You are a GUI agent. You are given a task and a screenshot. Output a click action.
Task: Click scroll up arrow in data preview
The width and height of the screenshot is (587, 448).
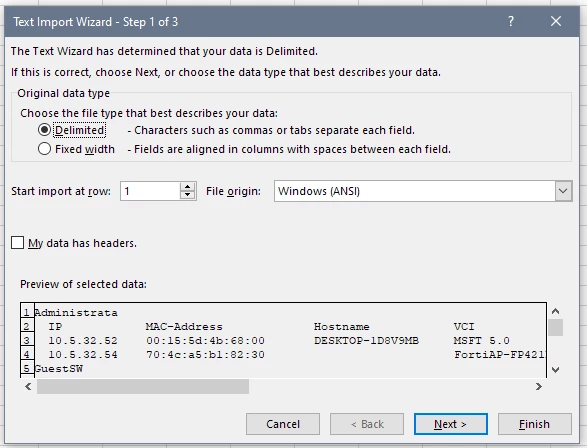556,311
